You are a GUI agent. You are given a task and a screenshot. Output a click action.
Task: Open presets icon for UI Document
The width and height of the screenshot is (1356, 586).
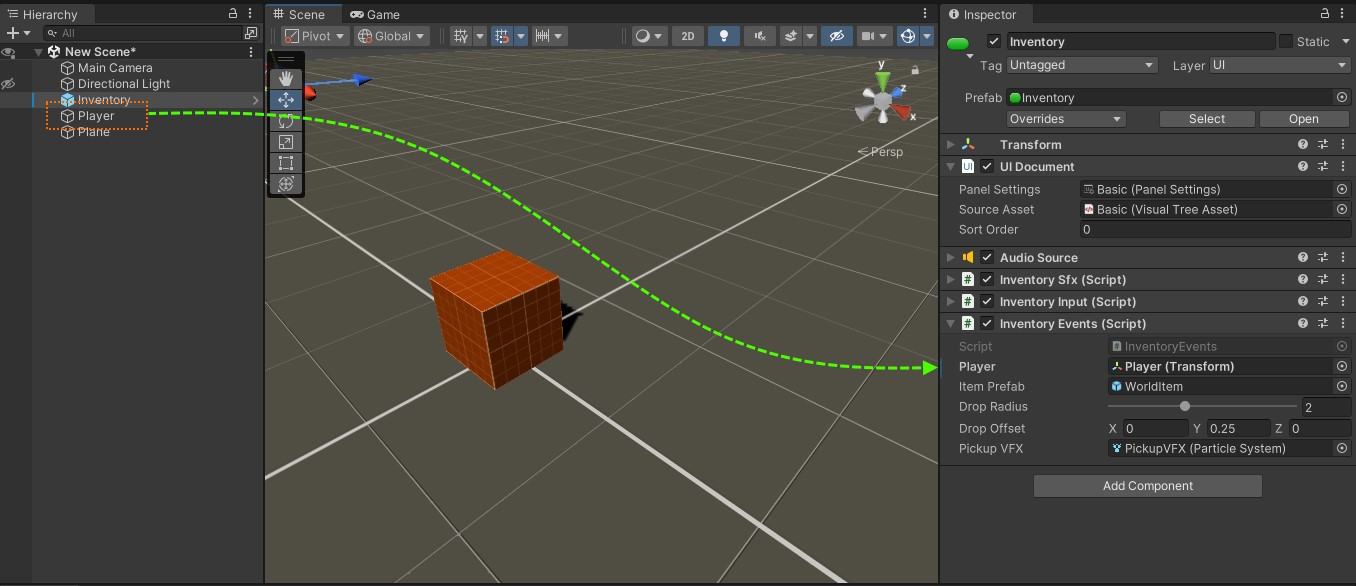(x=1323, y=167)
